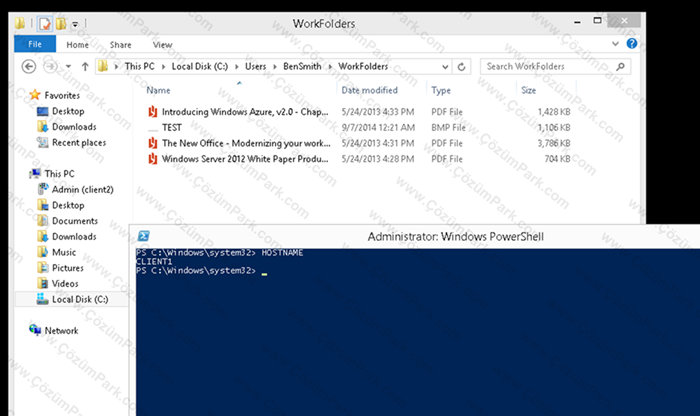Open the Explorer Help icon

[632, 43]
